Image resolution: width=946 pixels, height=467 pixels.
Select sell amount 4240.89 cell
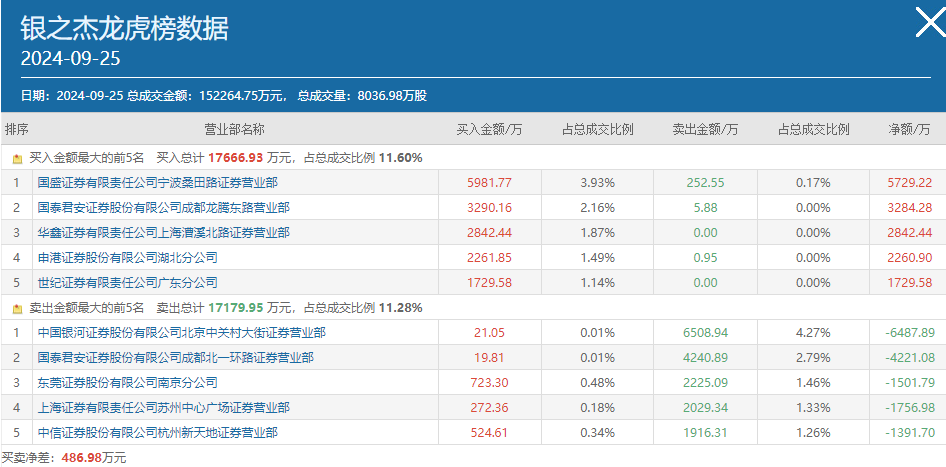point(705,358)
